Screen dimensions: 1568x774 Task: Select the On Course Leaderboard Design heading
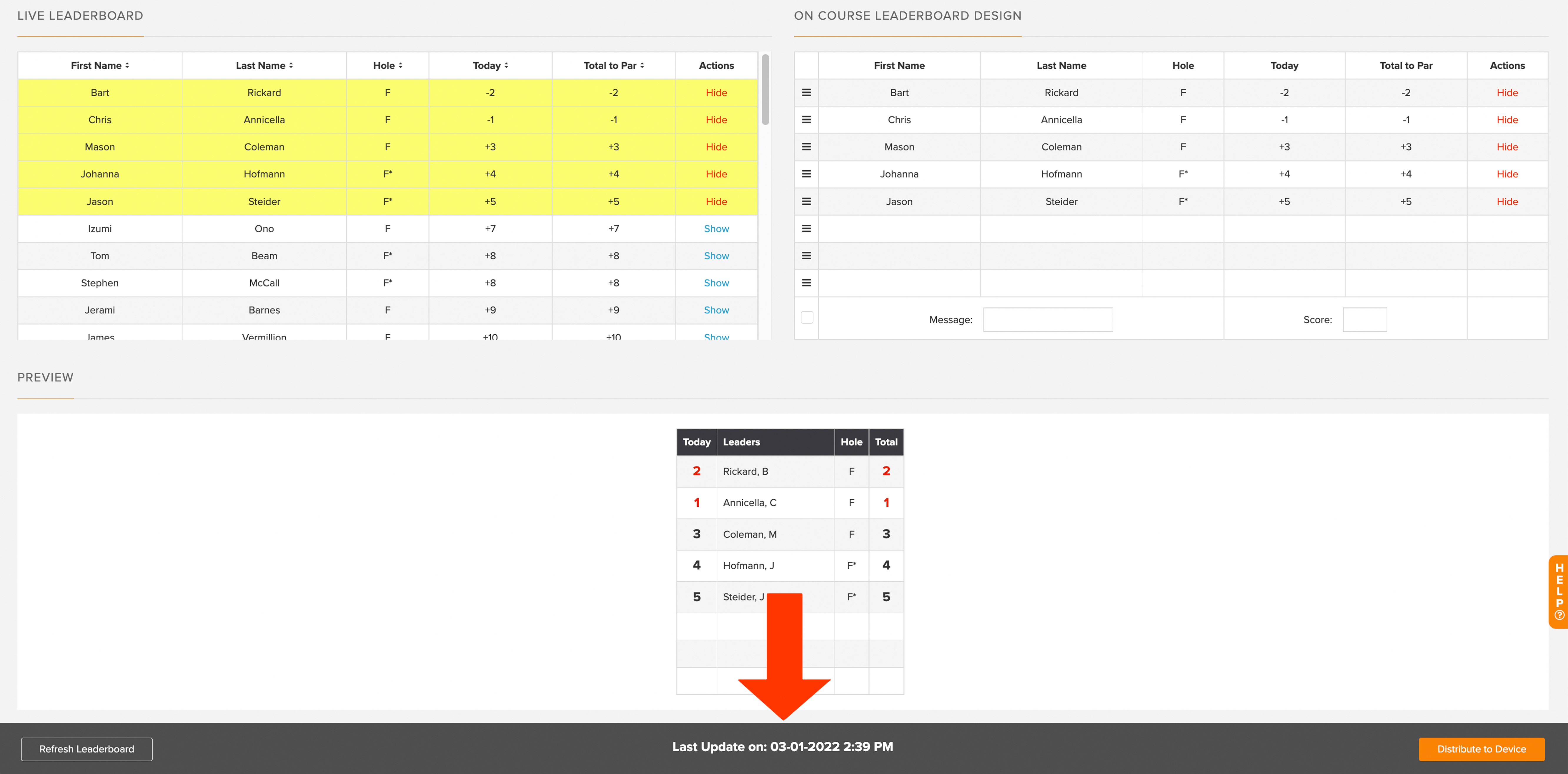[x=908, y=16]
